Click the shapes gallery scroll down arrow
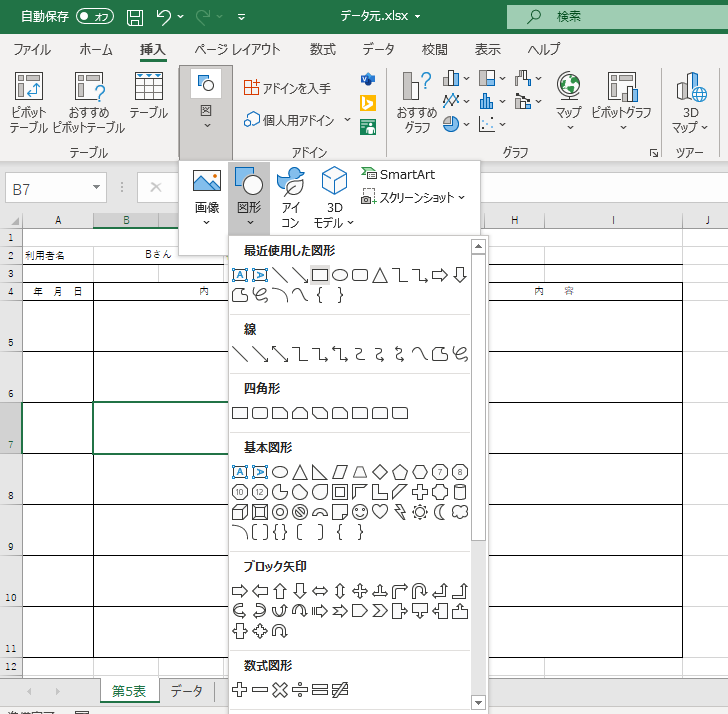Screen dimensions: 728x714 478,701
